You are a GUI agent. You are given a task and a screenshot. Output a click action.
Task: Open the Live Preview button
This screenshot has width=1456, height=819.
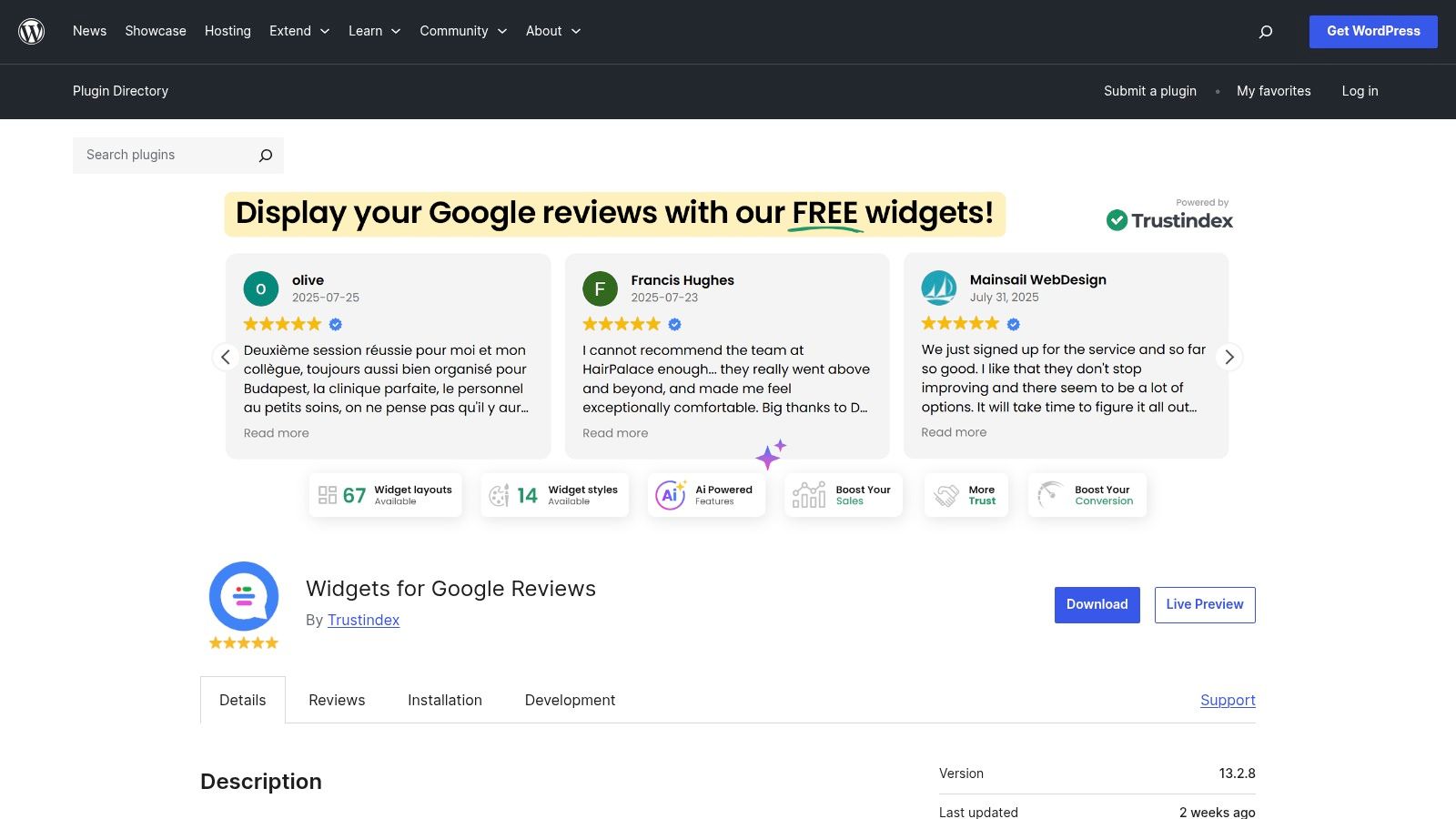pyautogui.click(x=1205, y=605)
